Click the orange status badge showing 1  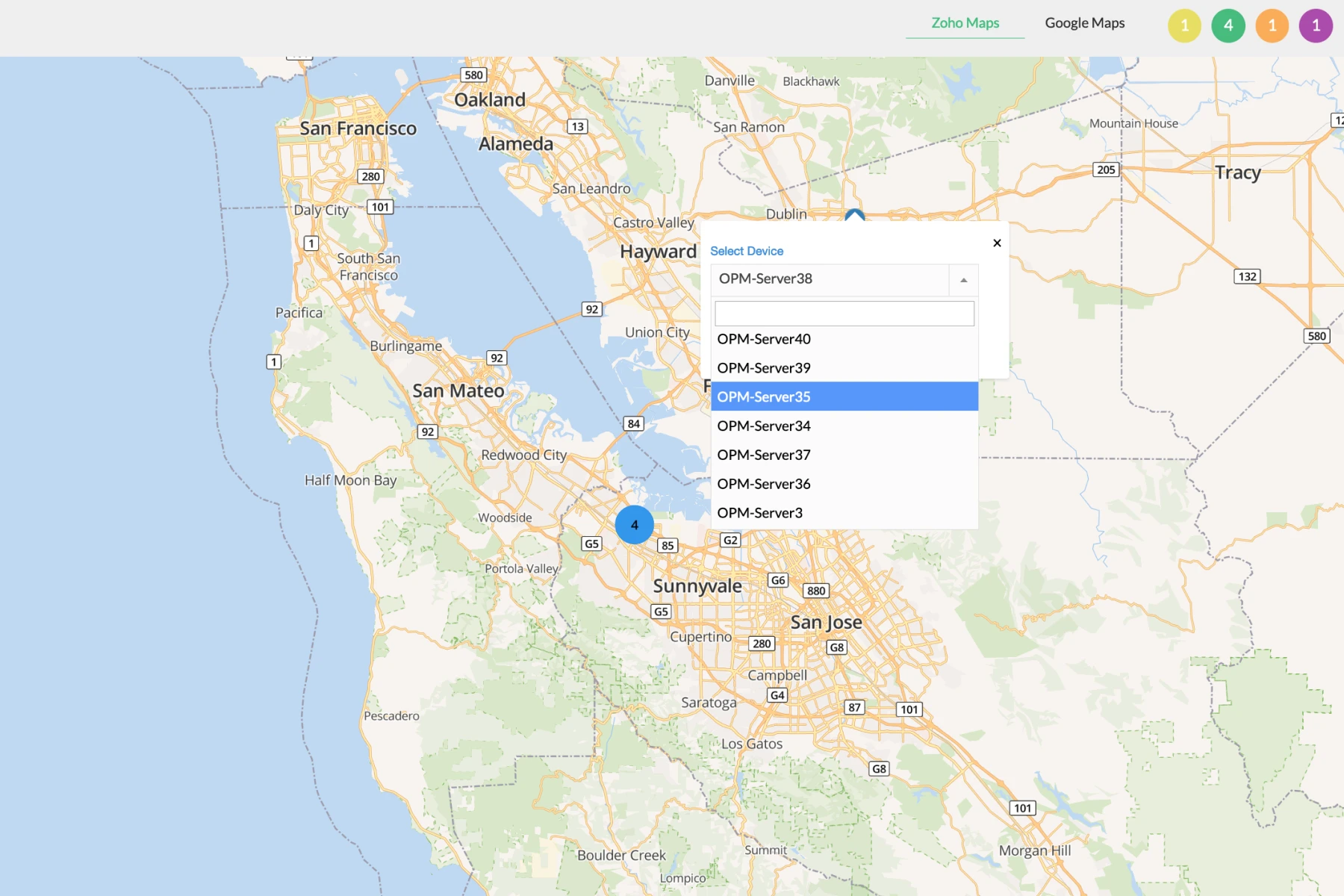pyautogui.click(x=1272, y=26)
